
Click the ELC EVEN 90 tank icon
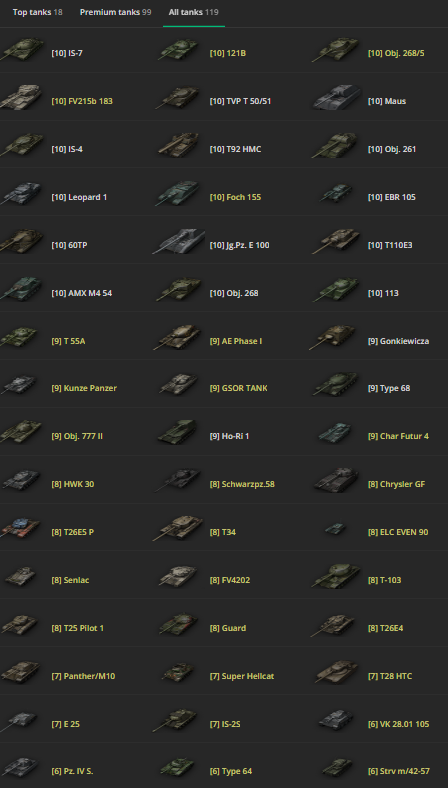(x=334, y=528)
